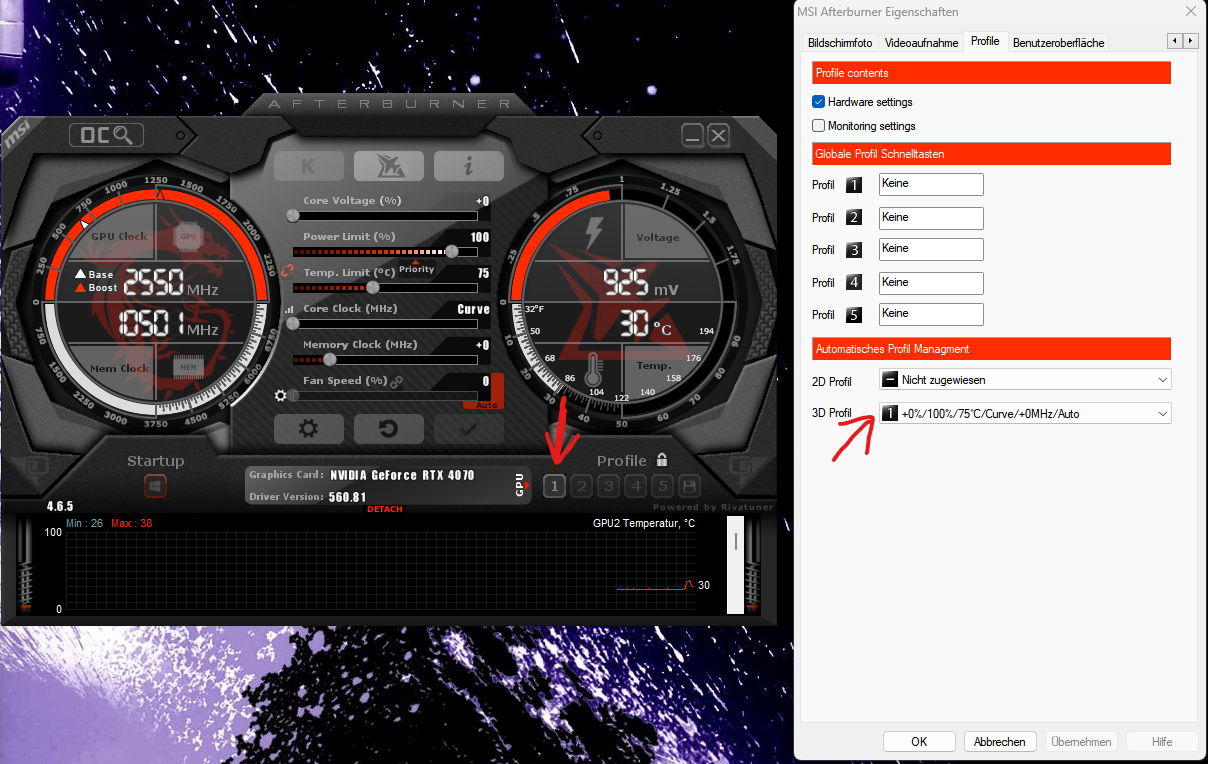1208x764 pixels.
Task: Toggle the power/temp limit link icon
Action: [x=288, y=270]
